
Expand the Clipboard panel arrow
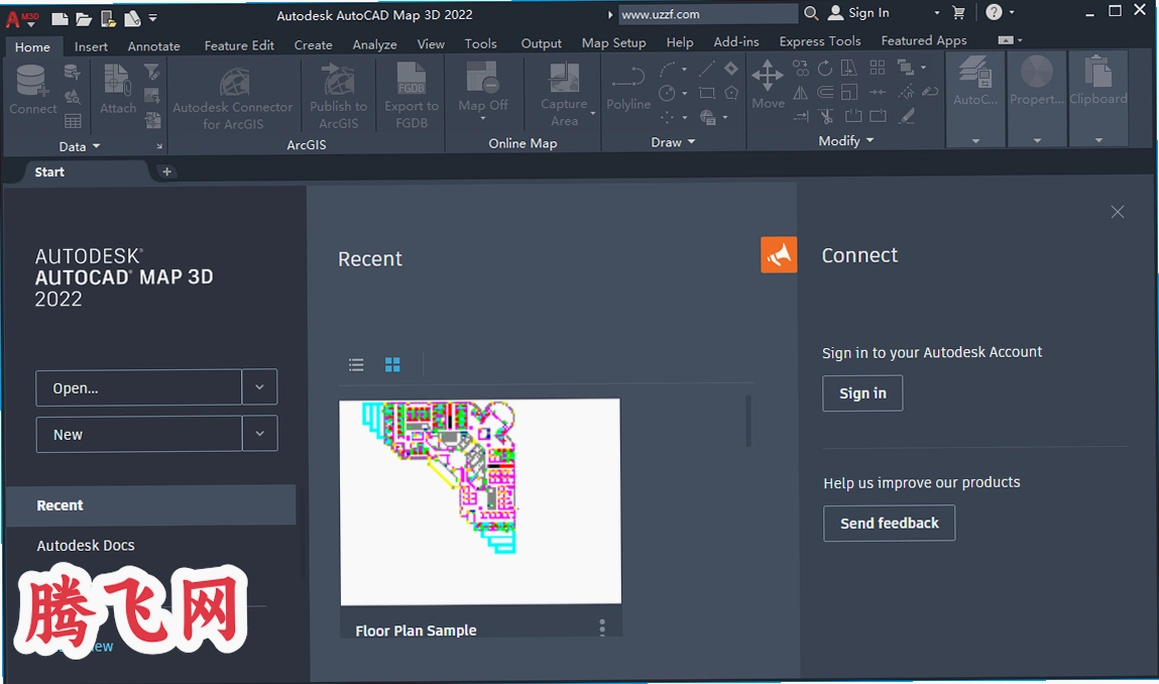tap(1098, 140)
